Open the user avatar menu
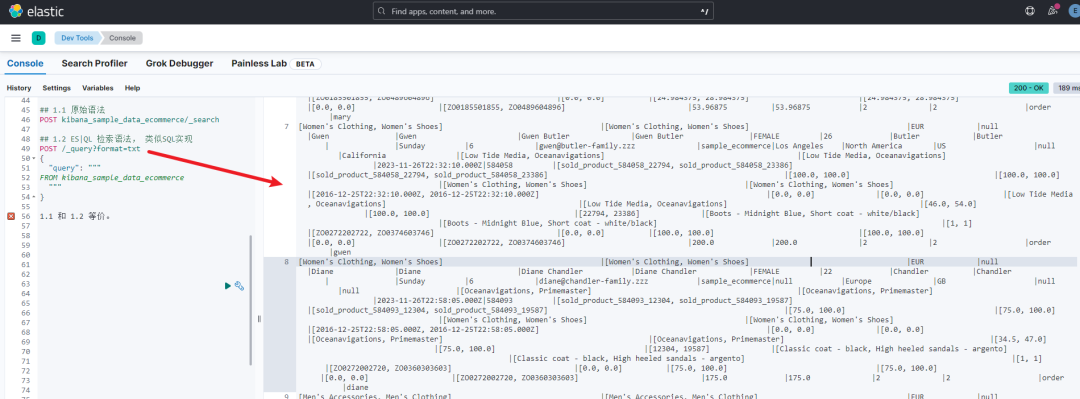This screenshot has height=399, width=1080. click(x=1074, y=11)
